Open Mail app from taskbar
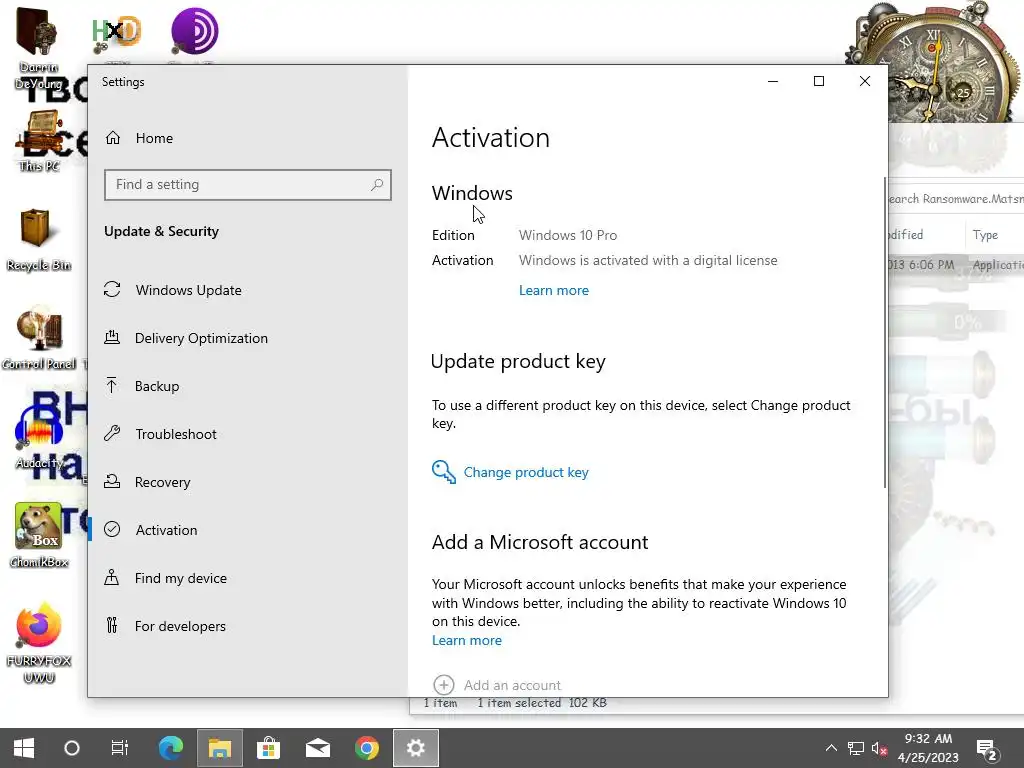Image resolution: width=1024 pixels, height=768 pixels. click(318, 748)
